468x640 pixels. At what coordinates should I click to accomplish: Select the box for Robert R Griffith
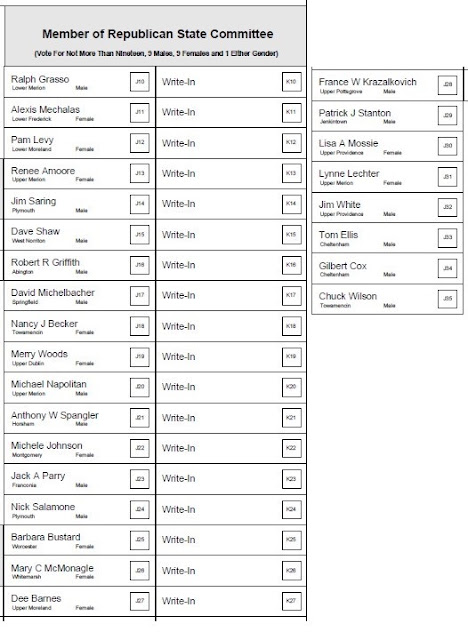point(140,265)
